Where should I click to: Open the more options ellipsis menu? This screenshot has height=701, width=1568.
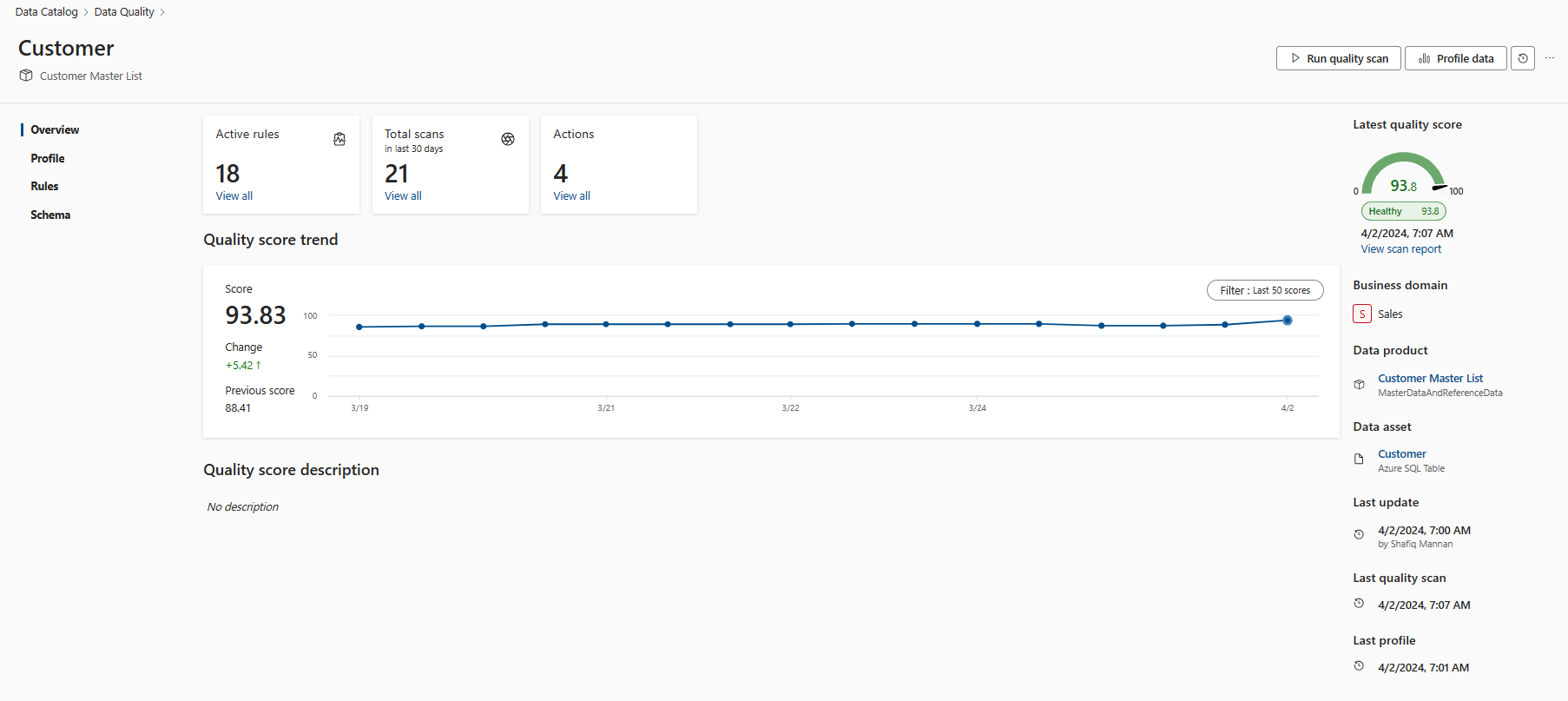tap(1550, 58)
